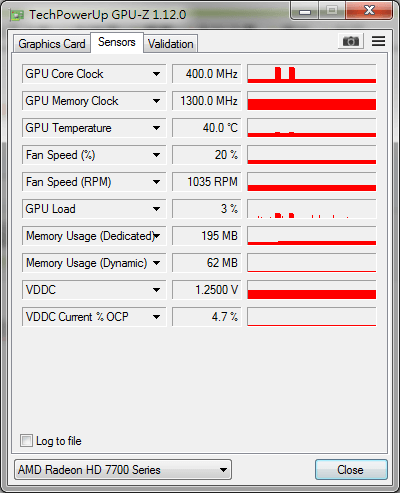Expand the GPU Core Clock dropdown arrow
The width and height of the screenshot is (400, 493).
click(x=156, y=74)
